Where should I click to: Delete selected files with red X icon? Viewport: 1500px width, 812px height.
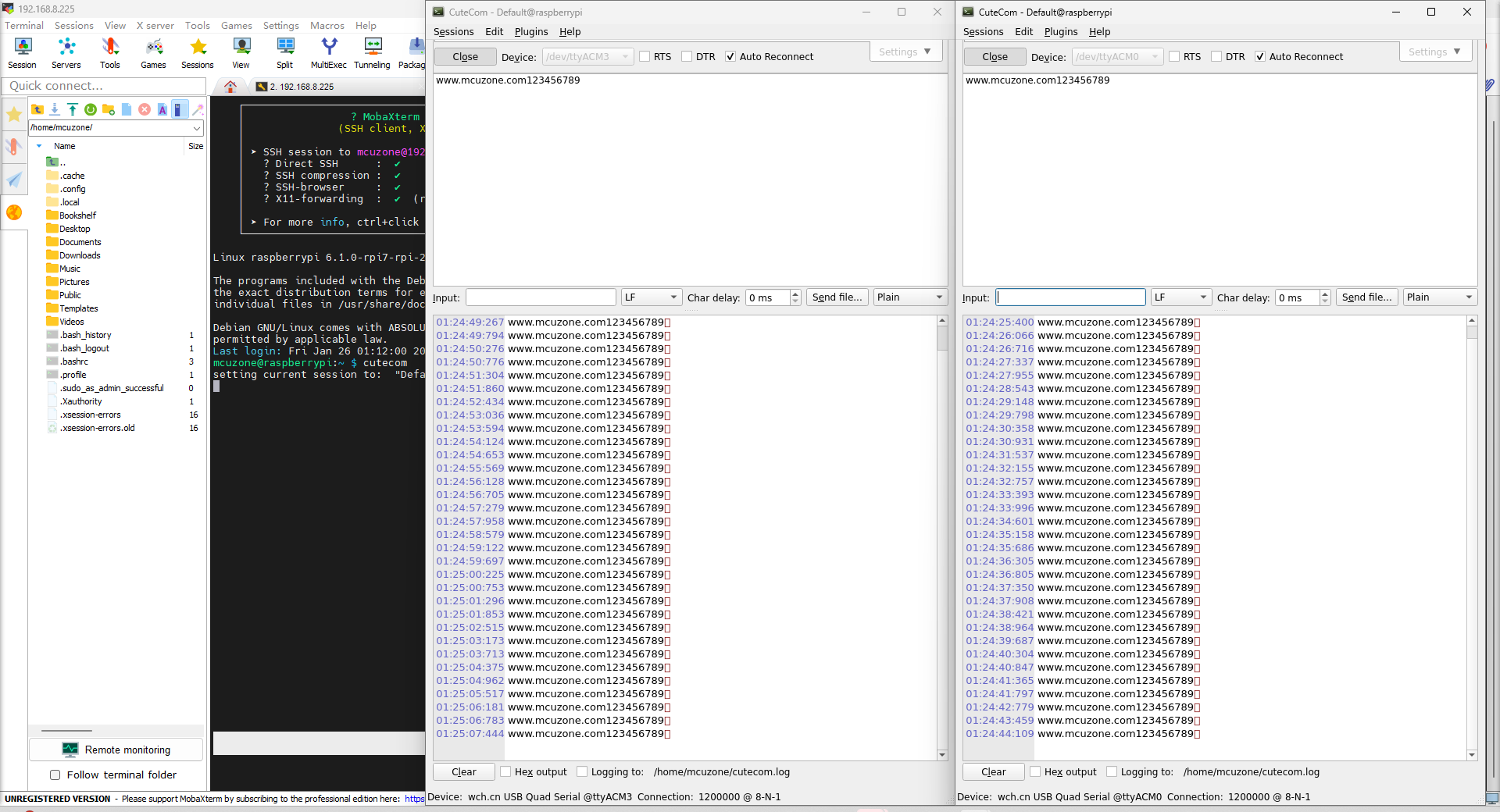pos(145,109)
